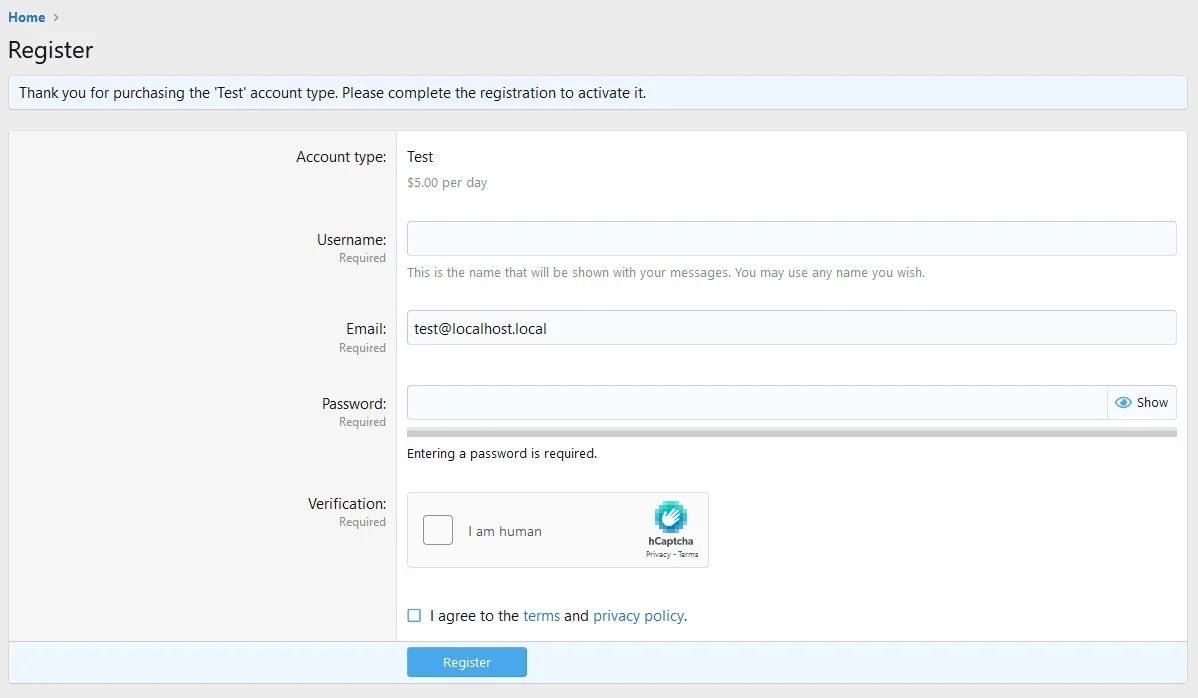Click the eye icon in Password field
1198x698 pixels.
coord(1123,403)
